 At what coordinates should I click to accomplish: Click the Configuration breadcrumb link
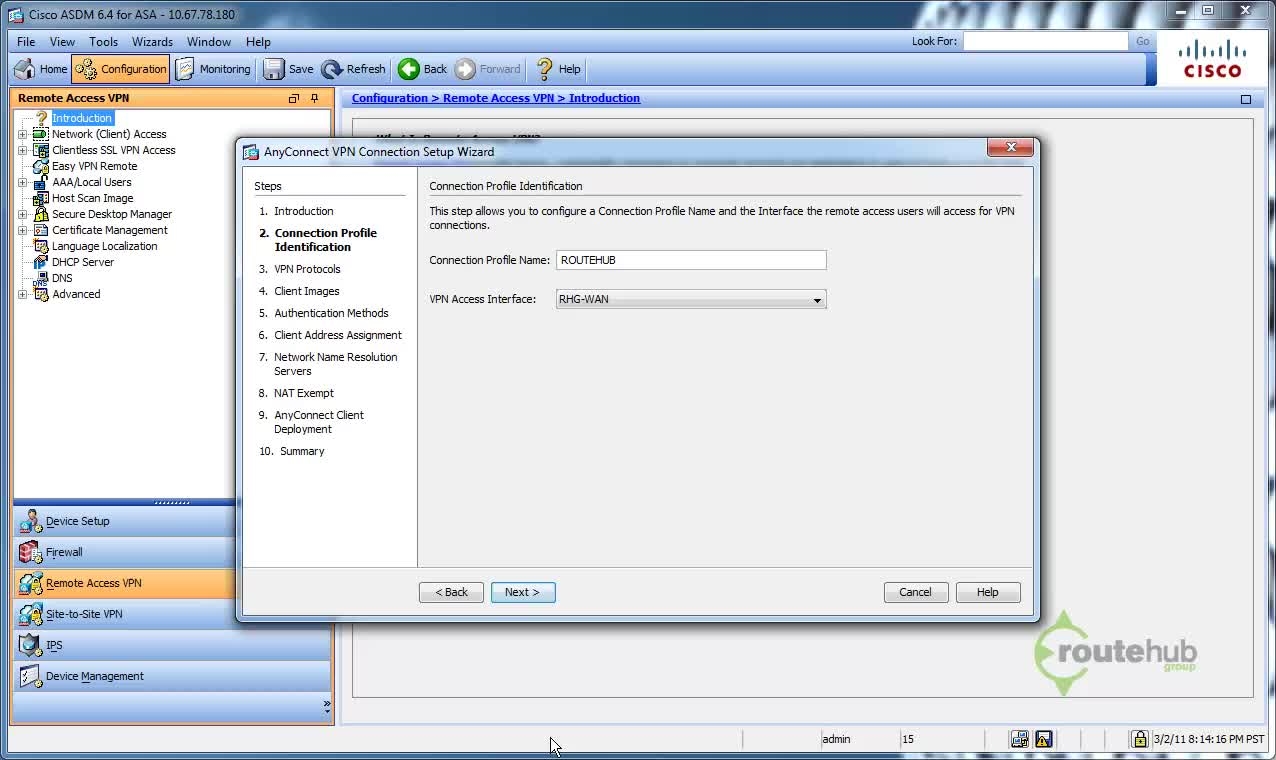390,98
